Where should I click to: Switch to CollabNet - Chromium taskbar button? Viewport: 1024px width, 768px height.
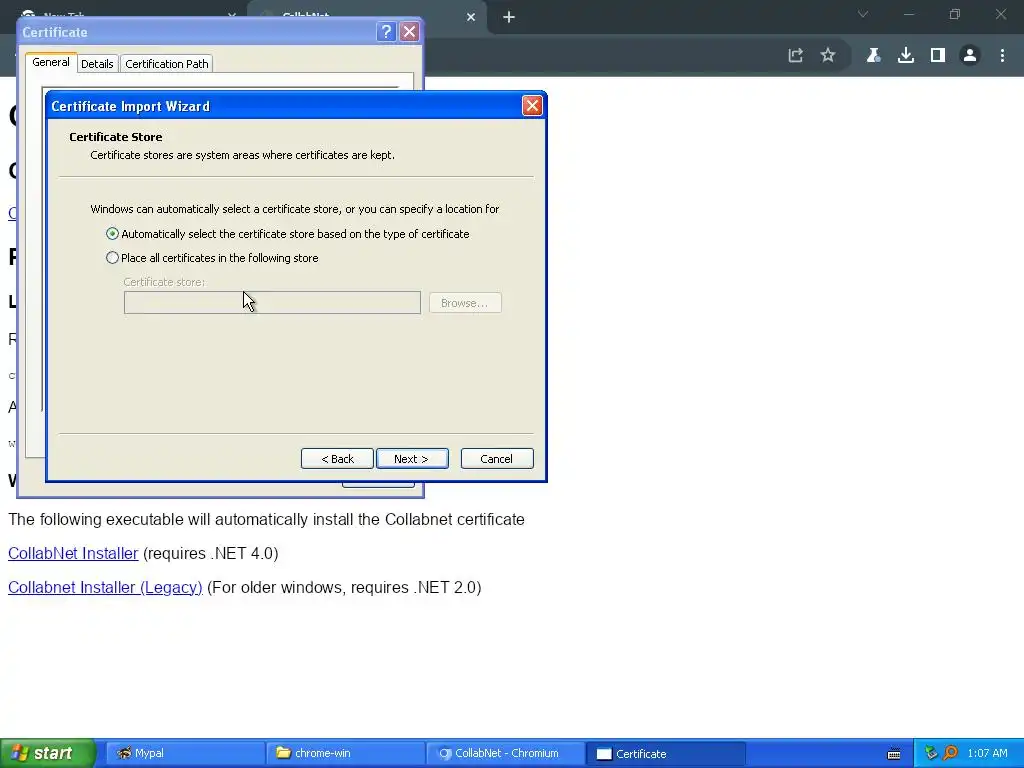click(505, 754)
